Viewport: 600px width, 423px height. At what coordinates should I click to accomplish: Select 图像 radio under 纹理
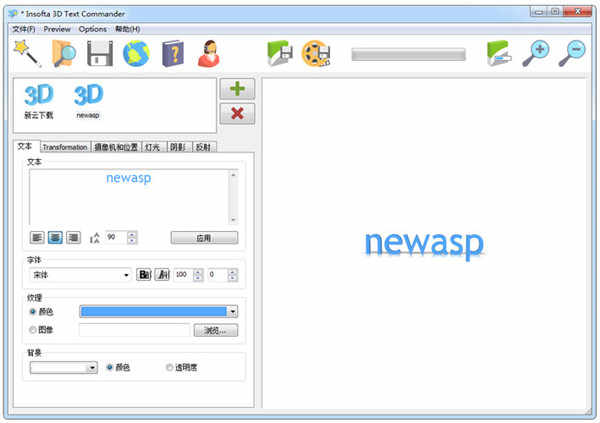pos(33,330)
